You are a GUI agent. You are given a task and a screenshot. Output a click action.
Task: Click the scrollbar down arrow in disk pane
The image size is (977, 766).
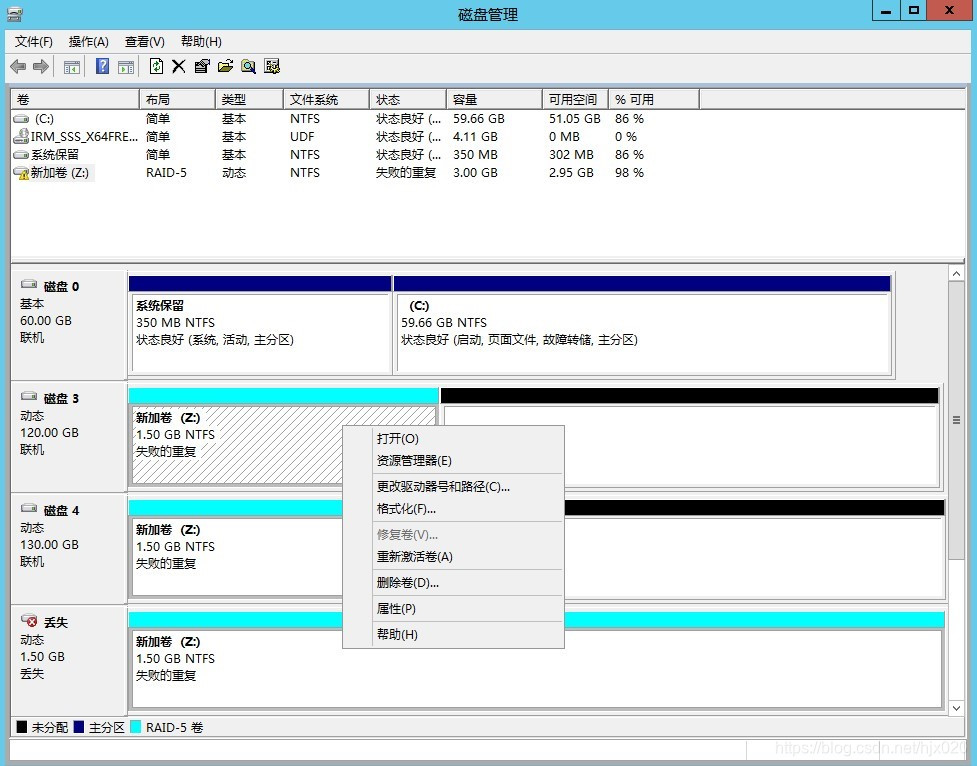(956, 708)
